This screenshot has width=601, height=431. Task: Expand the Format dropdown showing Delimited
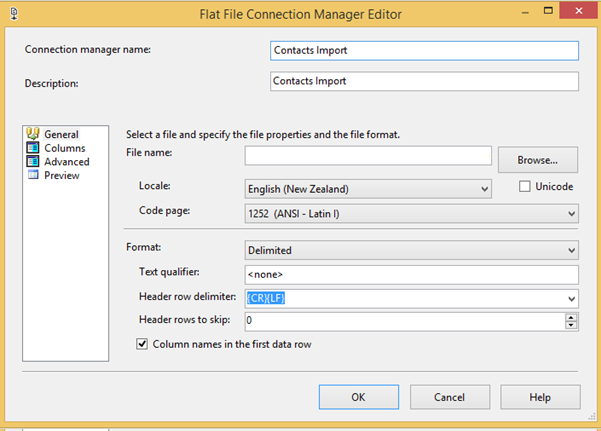[571, 250]
